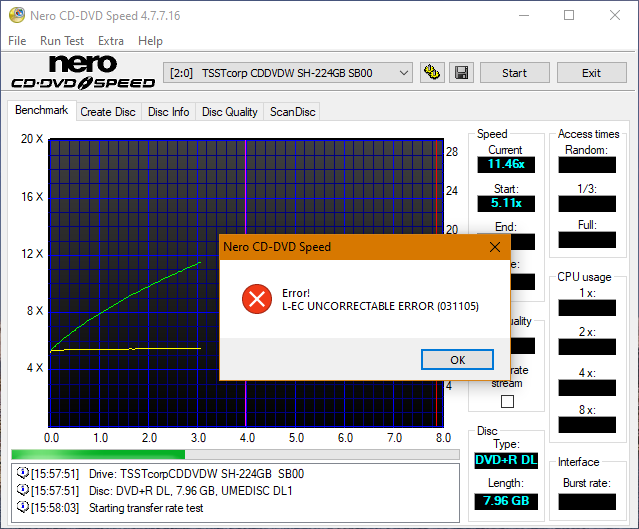Click the Nero app icon in the title bar
The image size is (639, 529).
[x=17, y=15]
